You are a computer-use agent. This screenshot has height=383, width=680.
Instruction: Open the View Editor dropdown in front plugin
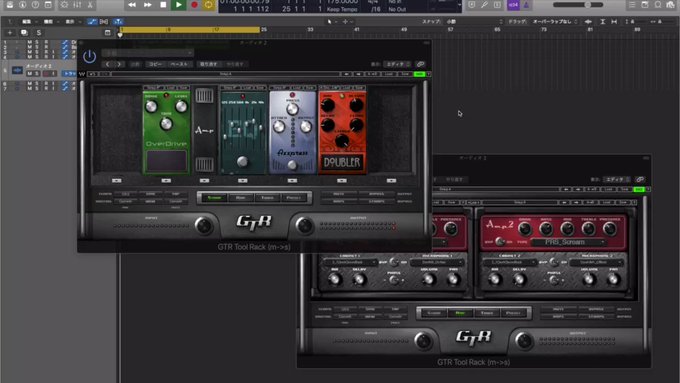[397, 64]
